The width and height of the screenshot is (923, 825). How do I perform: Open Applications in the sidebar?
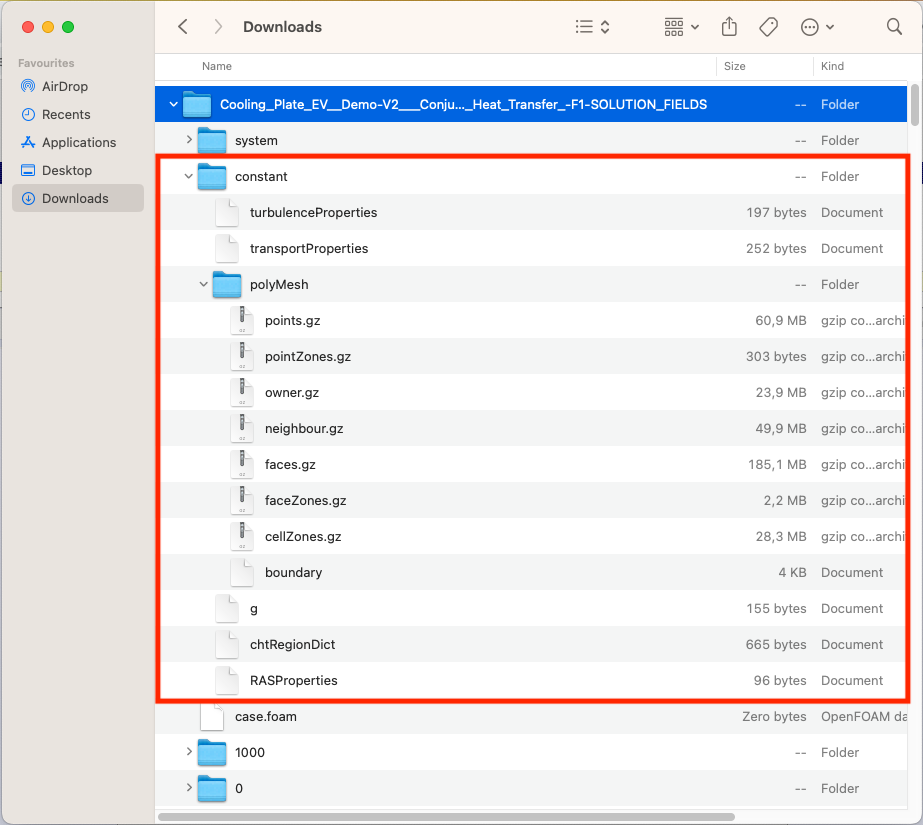[78, 142]
